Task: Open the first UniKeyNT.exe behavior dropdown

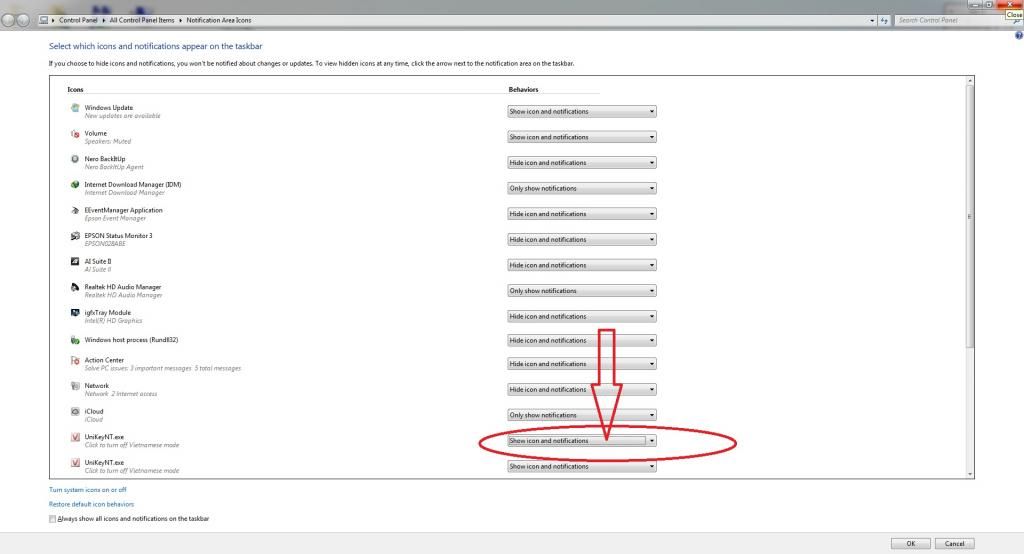Action: [582, 441]
